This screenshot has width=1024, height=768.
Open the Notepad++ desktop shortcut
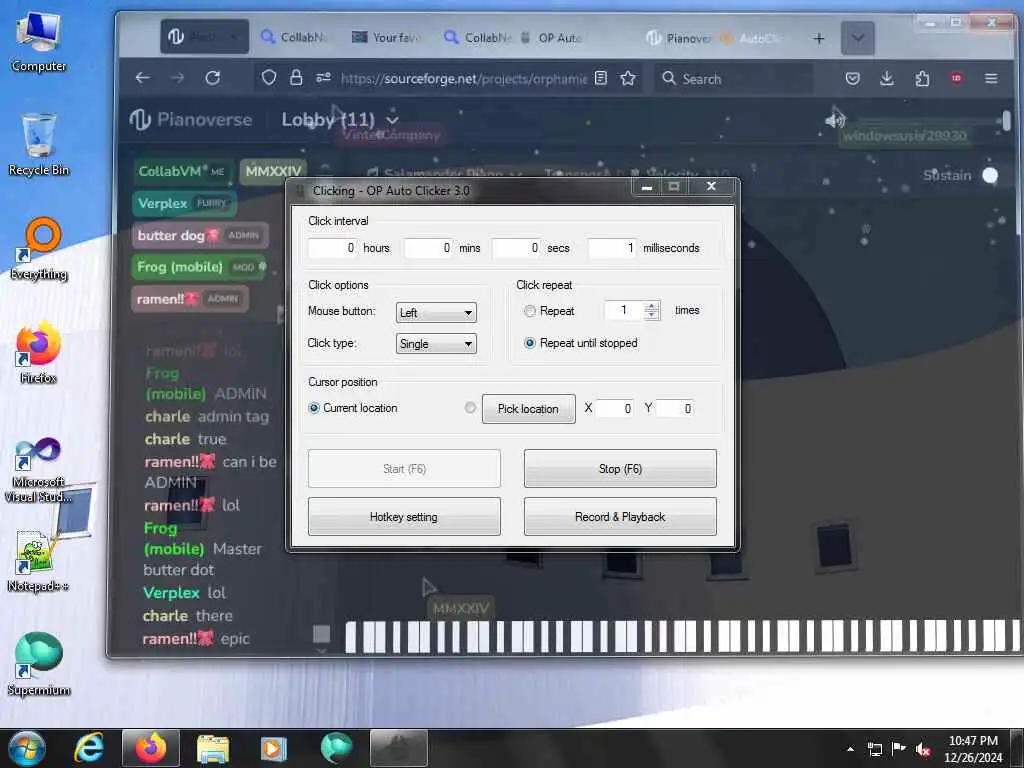tap(39, 562)
